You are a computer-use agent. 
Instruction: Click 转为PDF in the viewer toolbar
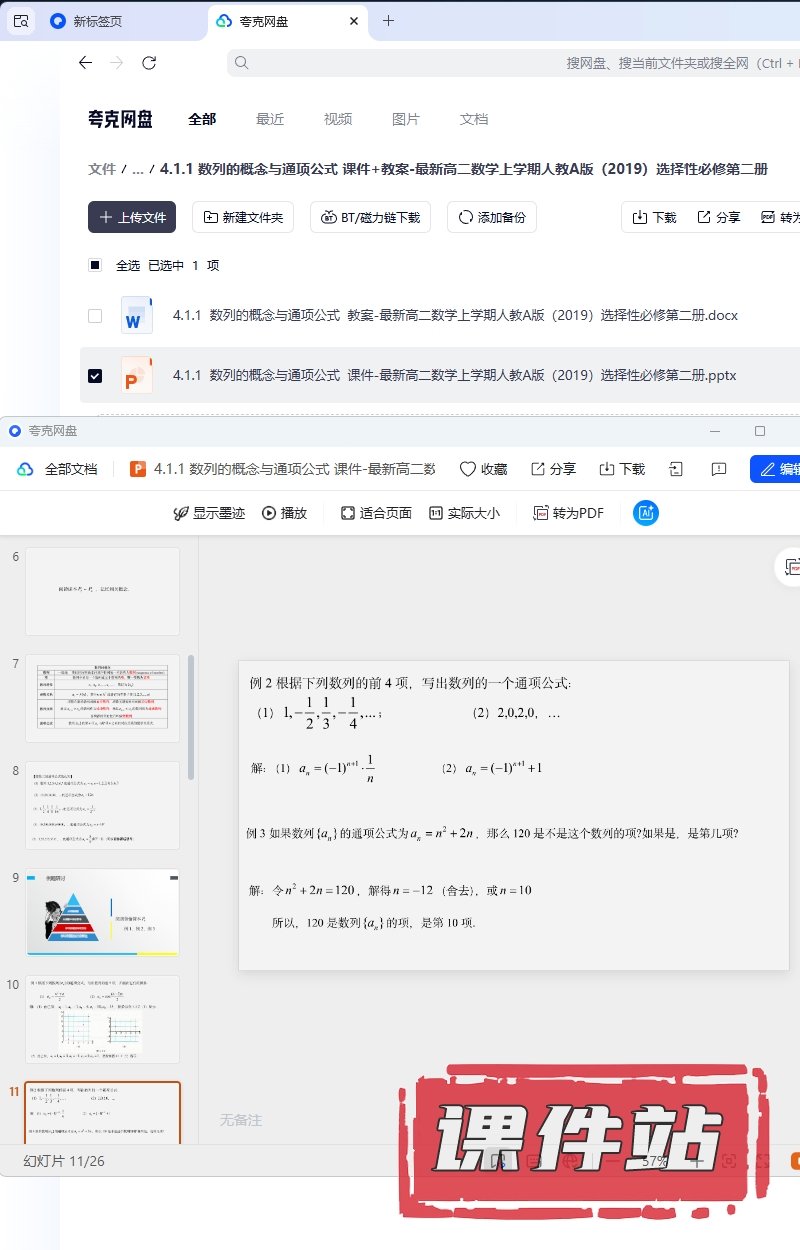pyautogui.click(x=568, y=513)
